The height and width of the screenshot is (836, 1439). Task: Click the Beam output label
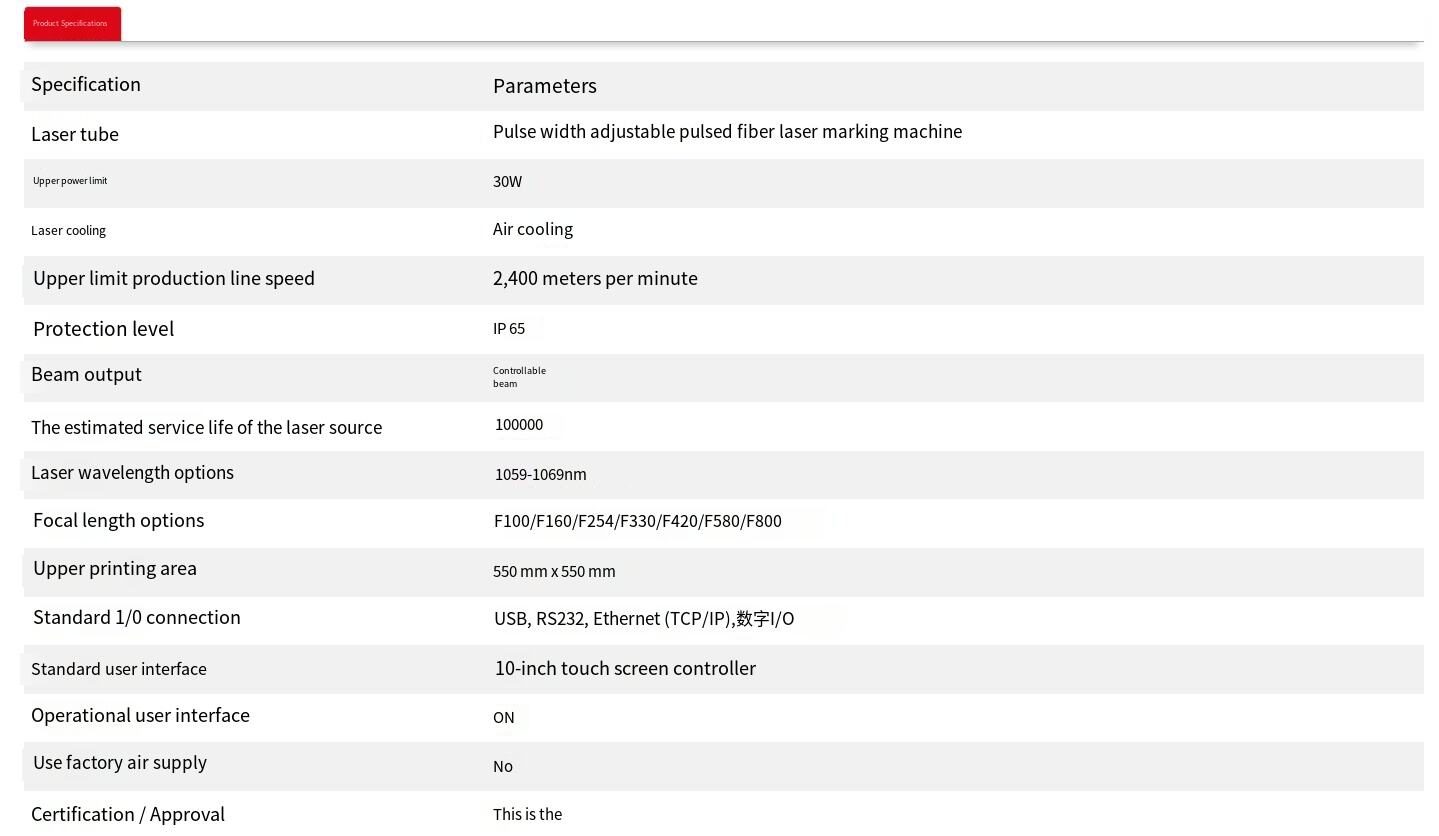point(86,375)
